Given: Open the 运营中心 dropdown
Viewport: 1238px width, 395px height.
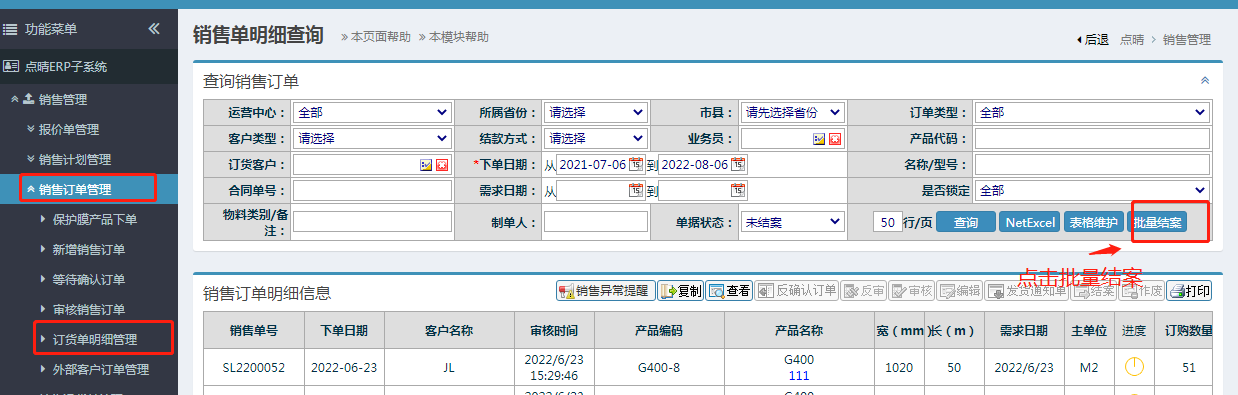Looking at the screenshot, I should pos(372,113).
